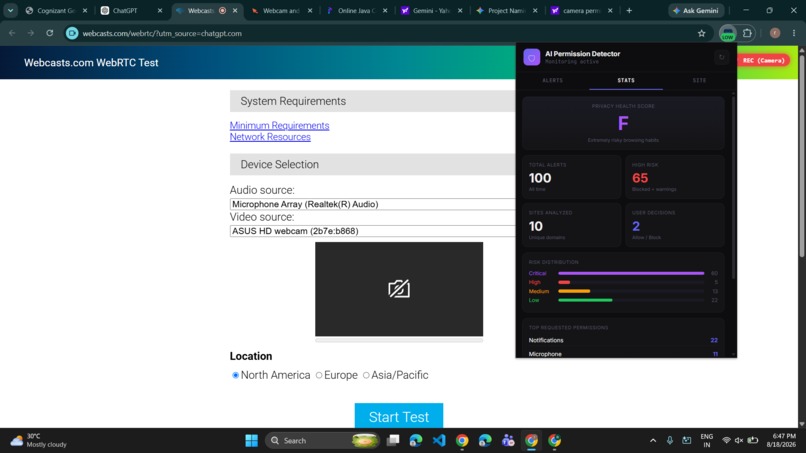This screenshot has width=806, height=453.
Task: Click the REC (Camera) indicator badge
Action: (763, 60)
